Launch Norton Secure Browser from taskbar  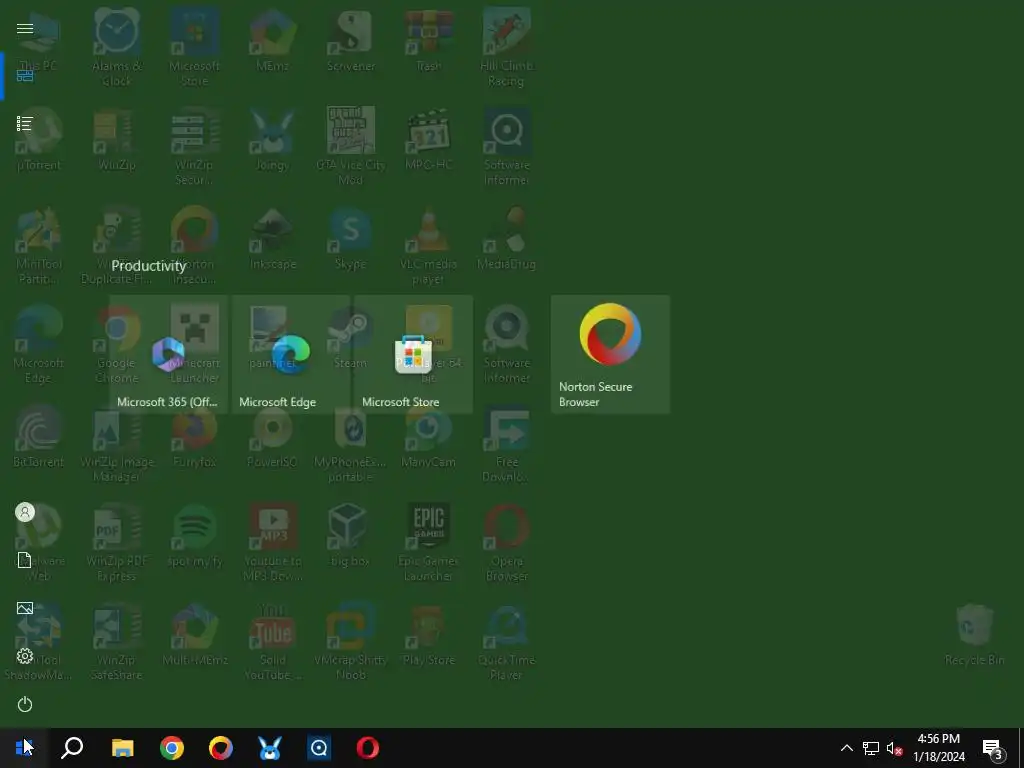221,748
